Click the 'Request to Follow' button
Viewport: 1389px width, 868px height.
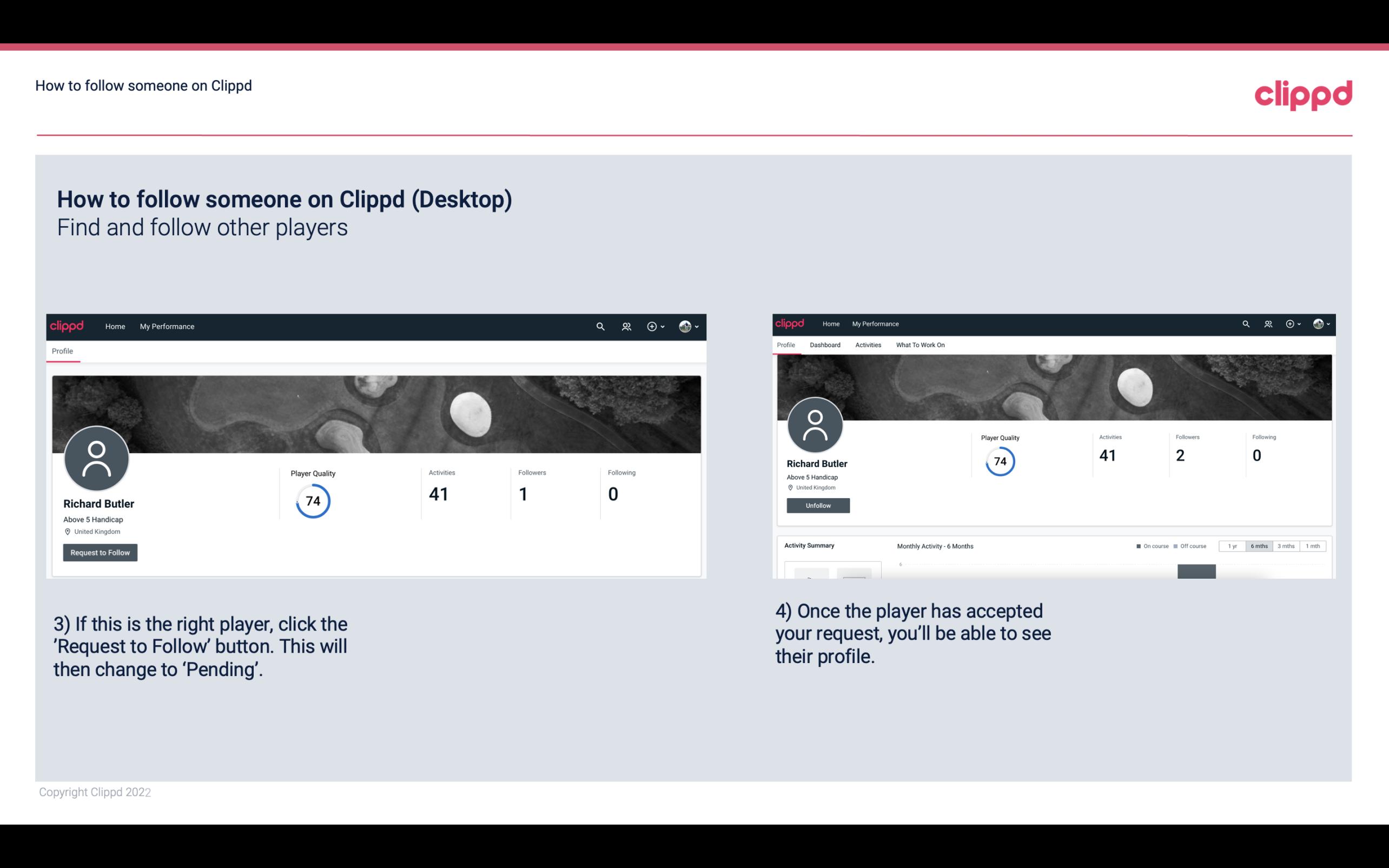click(99, 552)
